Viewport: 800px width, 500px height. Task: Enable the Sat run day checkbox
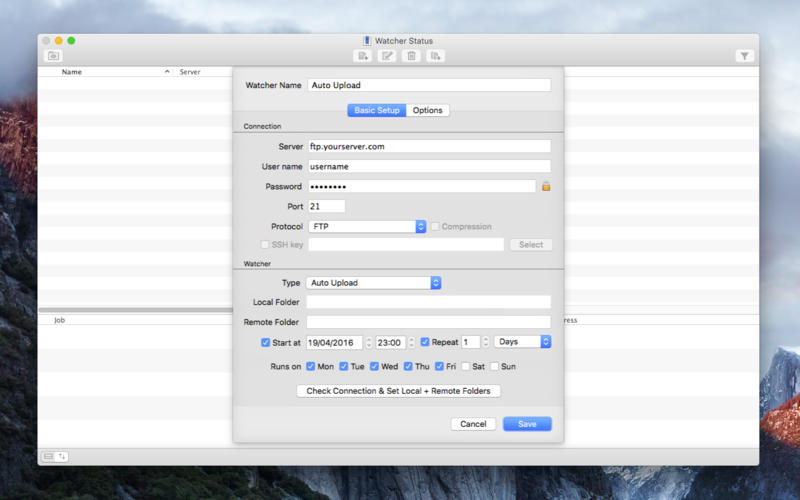tap(466, 367)
